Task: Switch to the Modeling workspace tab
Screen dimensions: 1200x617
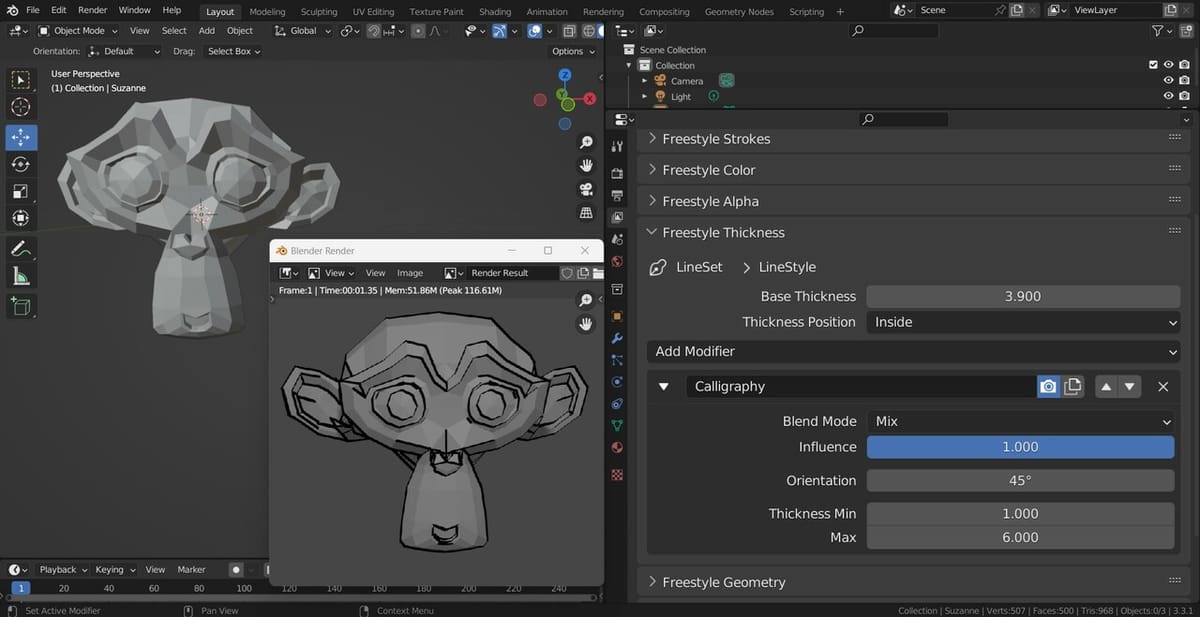Action: 267,12
